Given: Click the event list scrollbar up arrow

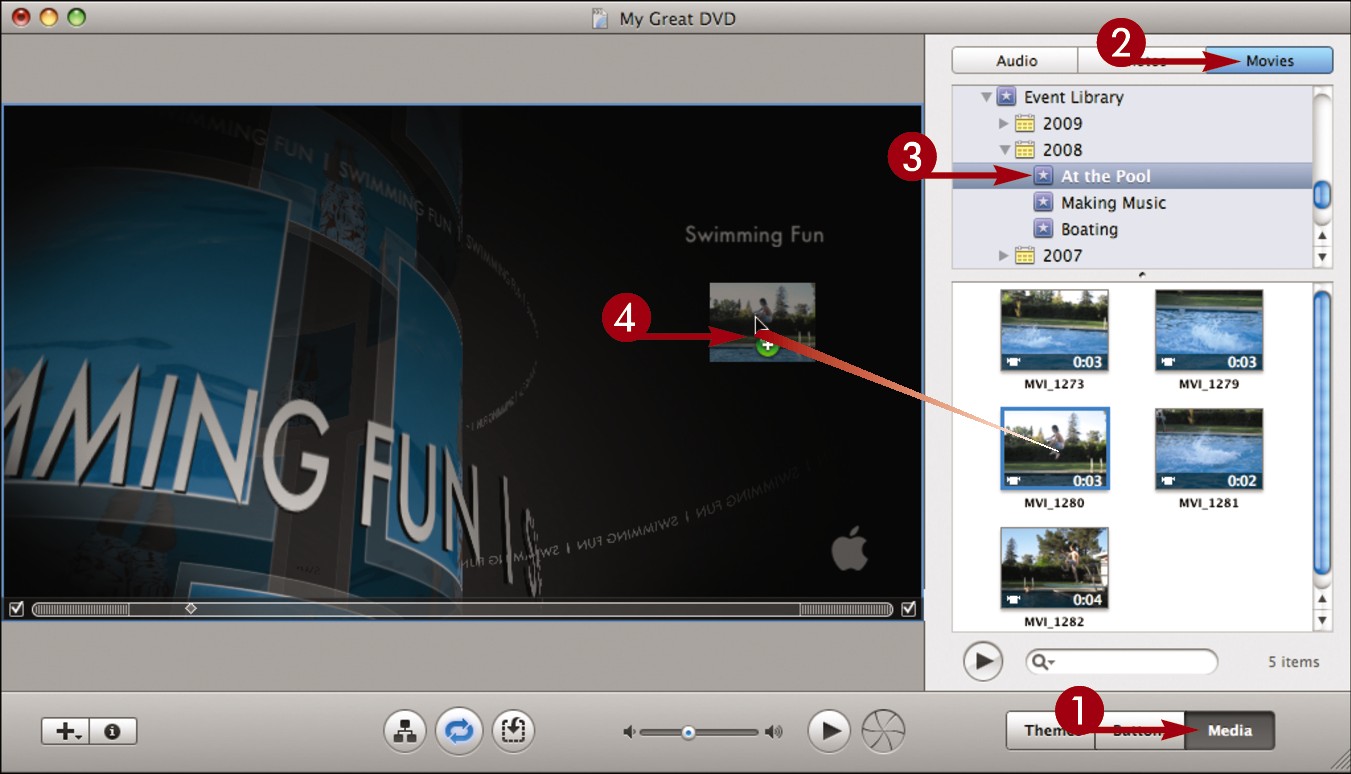Looking at the screenshot, I should tap(1322, 236).
